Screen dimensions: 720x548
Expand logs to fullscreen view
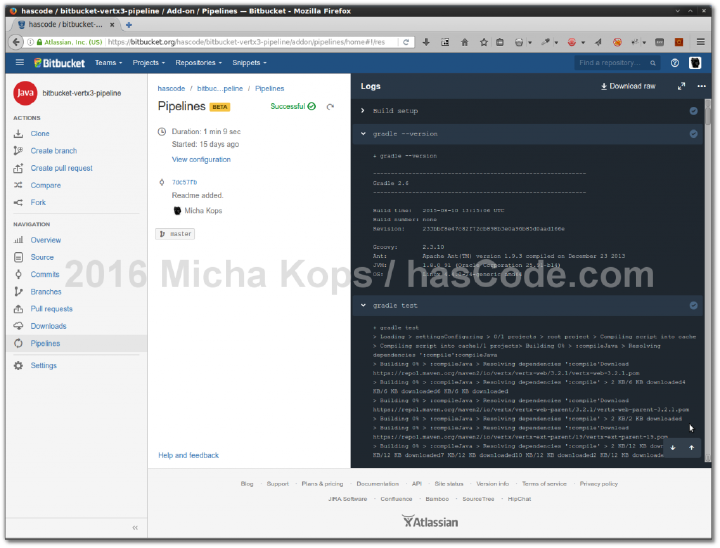681,87
